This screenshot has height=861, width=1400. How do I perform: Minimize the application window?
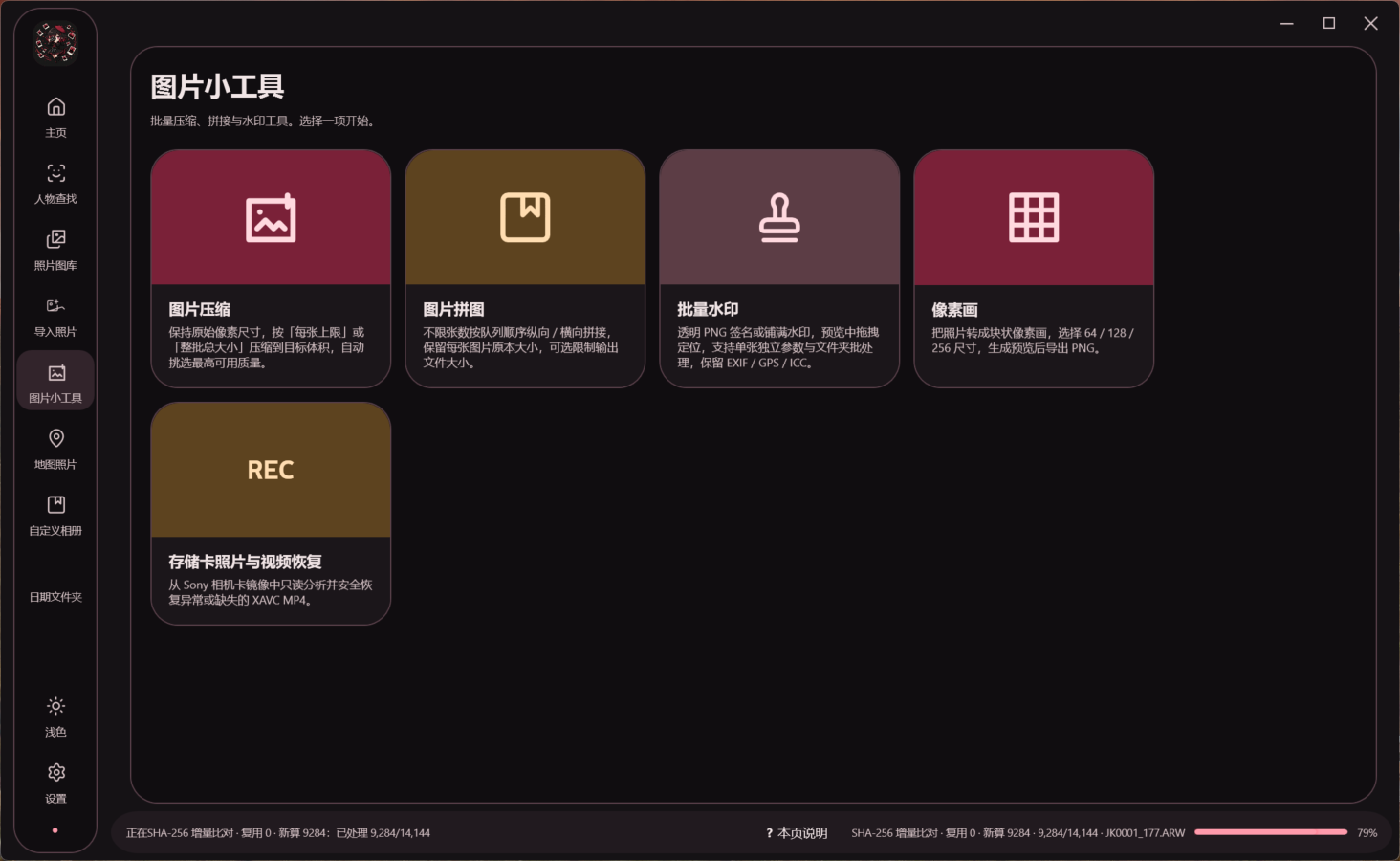click(x=1286, y=23)
